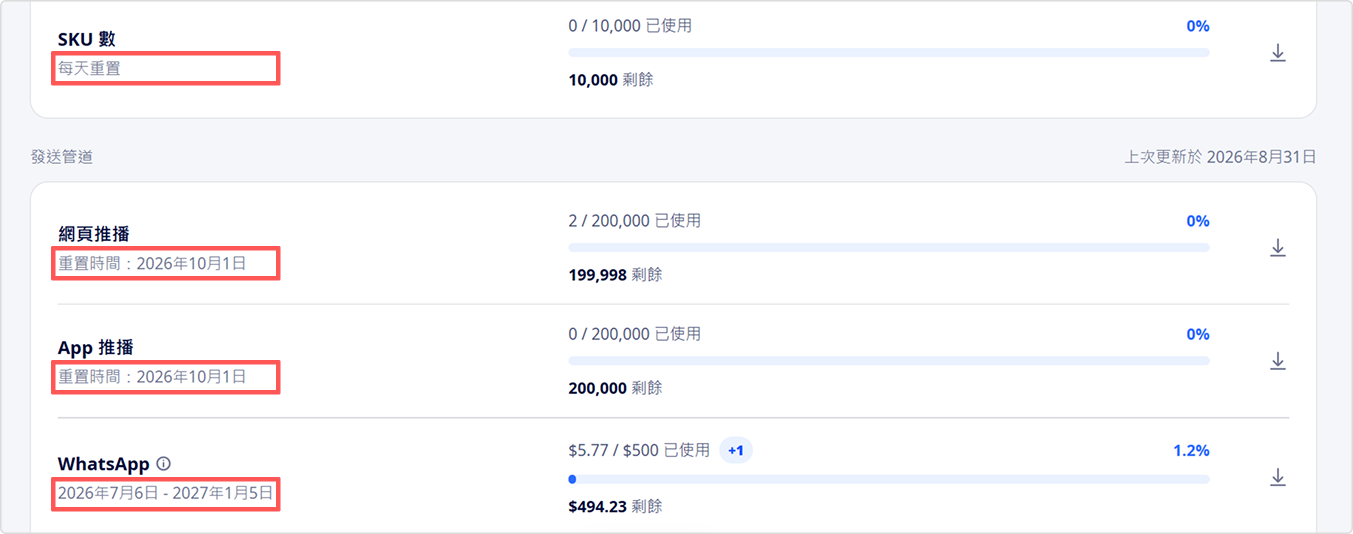Screen dimensions: 1353x534
Task: Select the SKU 數 title
Action: pyautogui.click(x=87, y=40)
